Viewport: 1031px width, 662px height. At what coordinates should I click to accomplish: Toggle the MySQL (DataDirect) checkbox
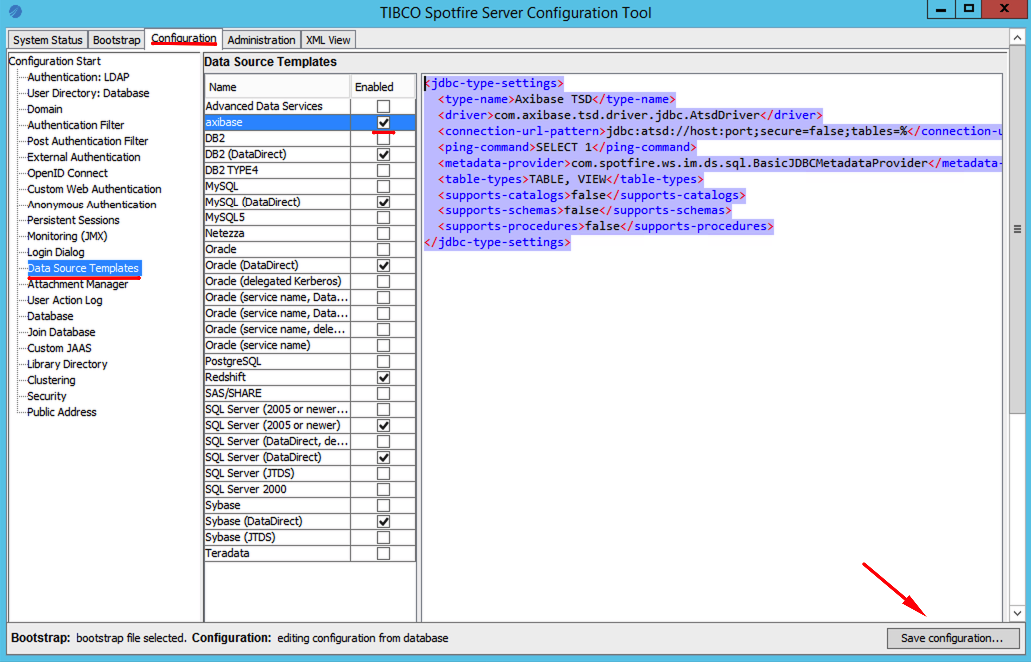point(383,202)
